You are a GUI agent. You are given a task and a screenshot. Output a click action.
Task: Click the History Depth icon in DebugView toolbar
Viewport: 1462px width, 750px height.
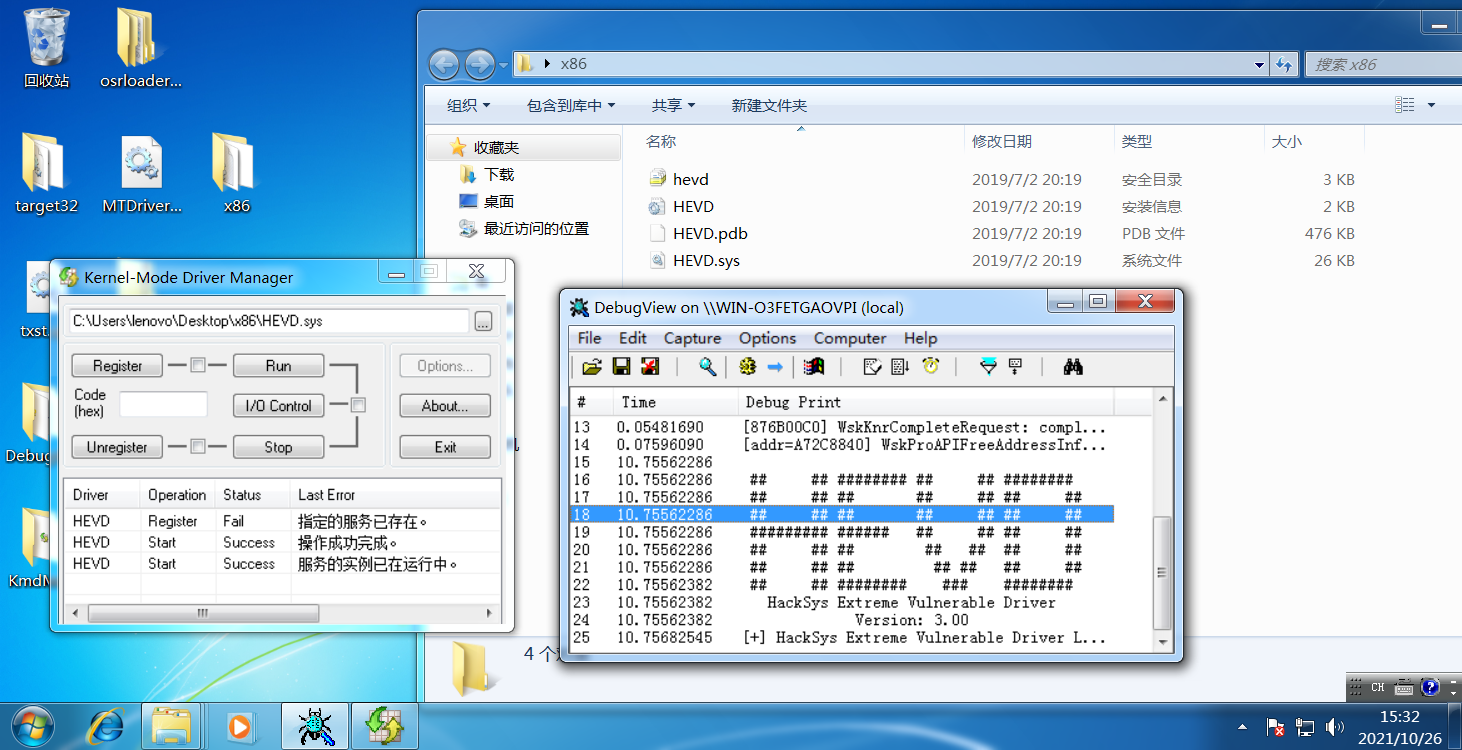click(x=1016, y=367)
